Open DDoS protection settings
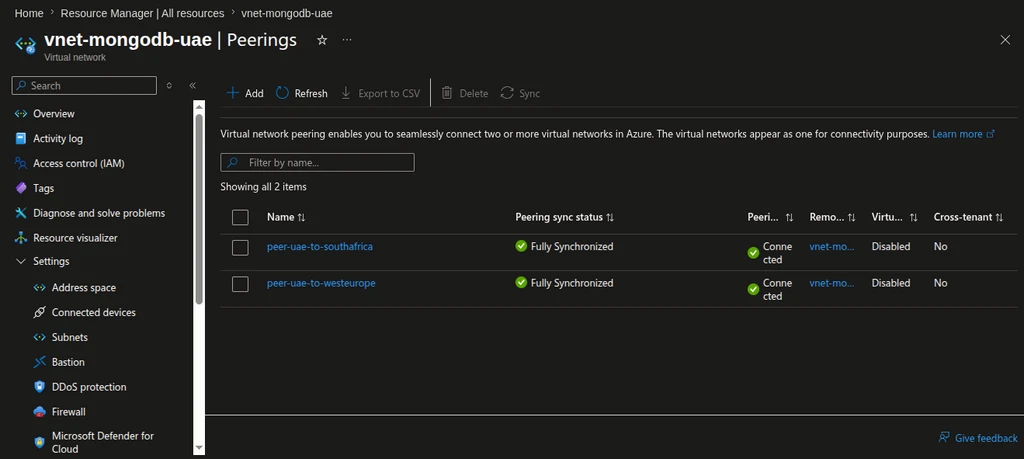 pos(89,387)
